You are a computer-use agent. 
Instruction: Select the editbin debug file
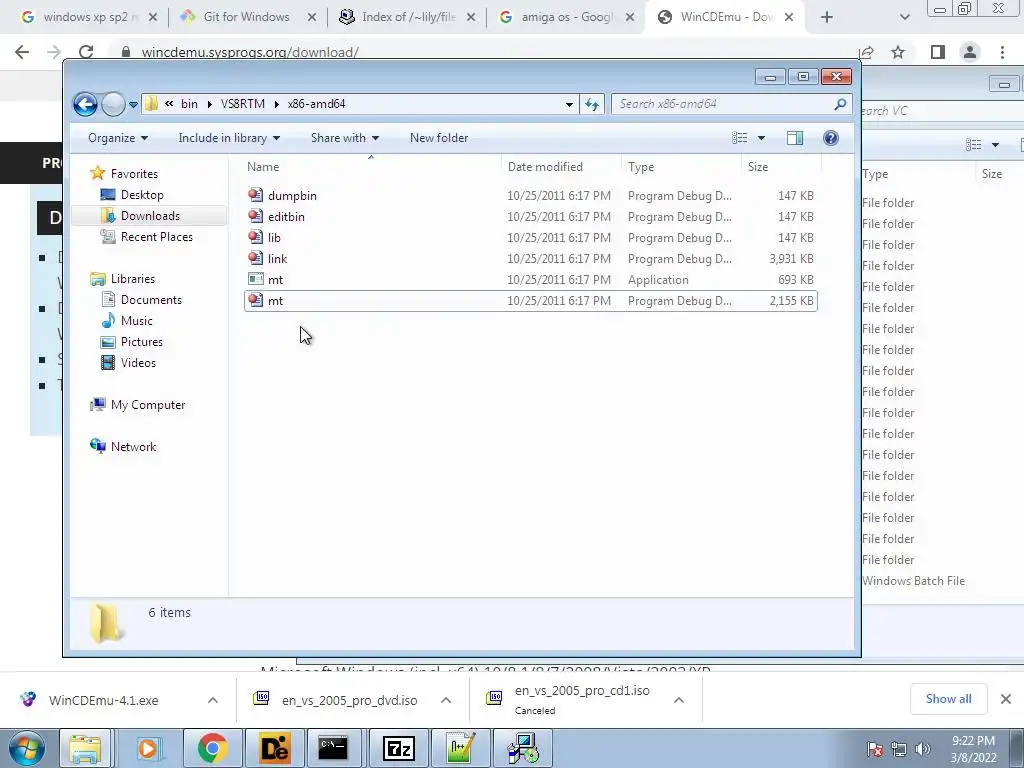(x=530, y=216)
